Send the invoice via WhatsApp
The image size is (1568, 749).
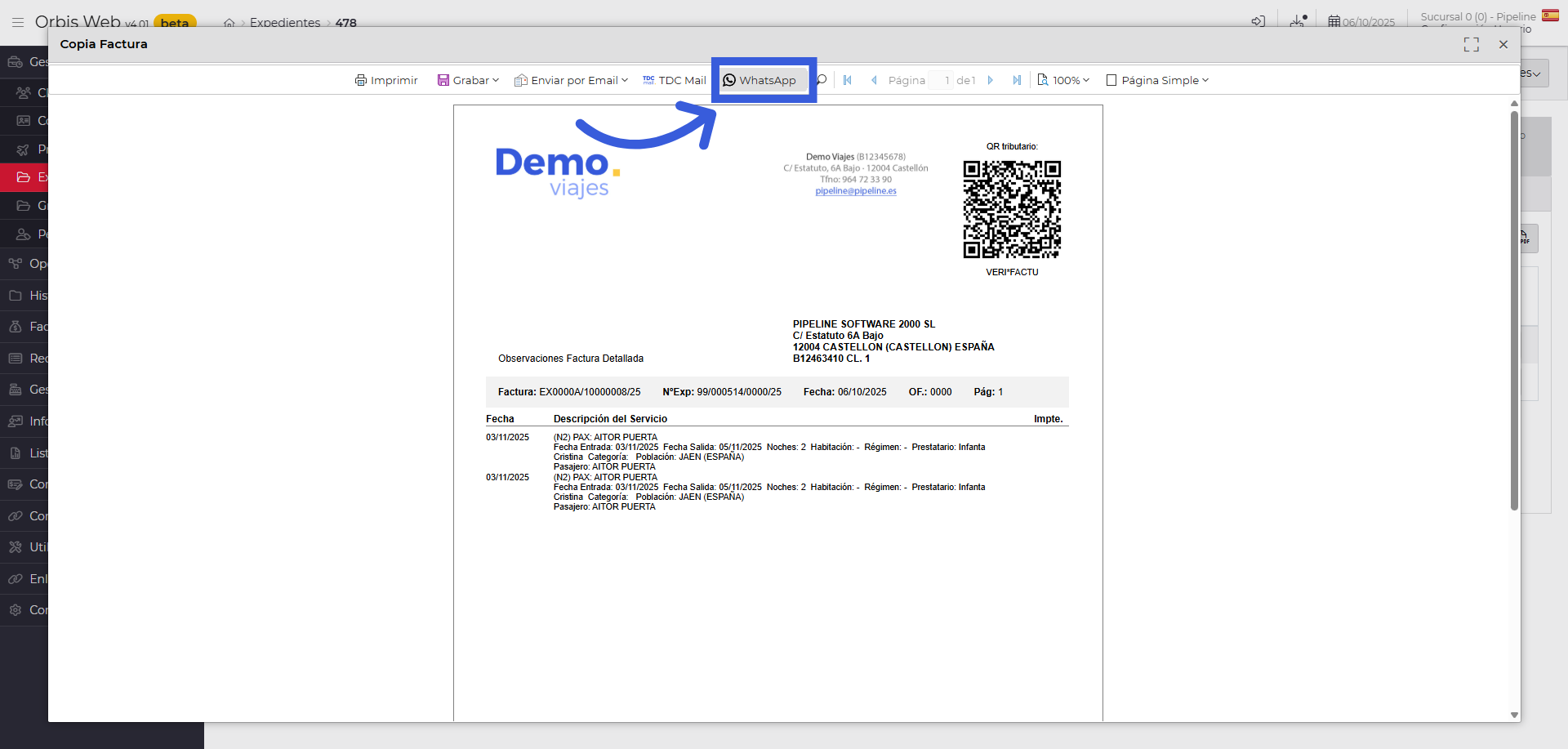pos(761,80)
